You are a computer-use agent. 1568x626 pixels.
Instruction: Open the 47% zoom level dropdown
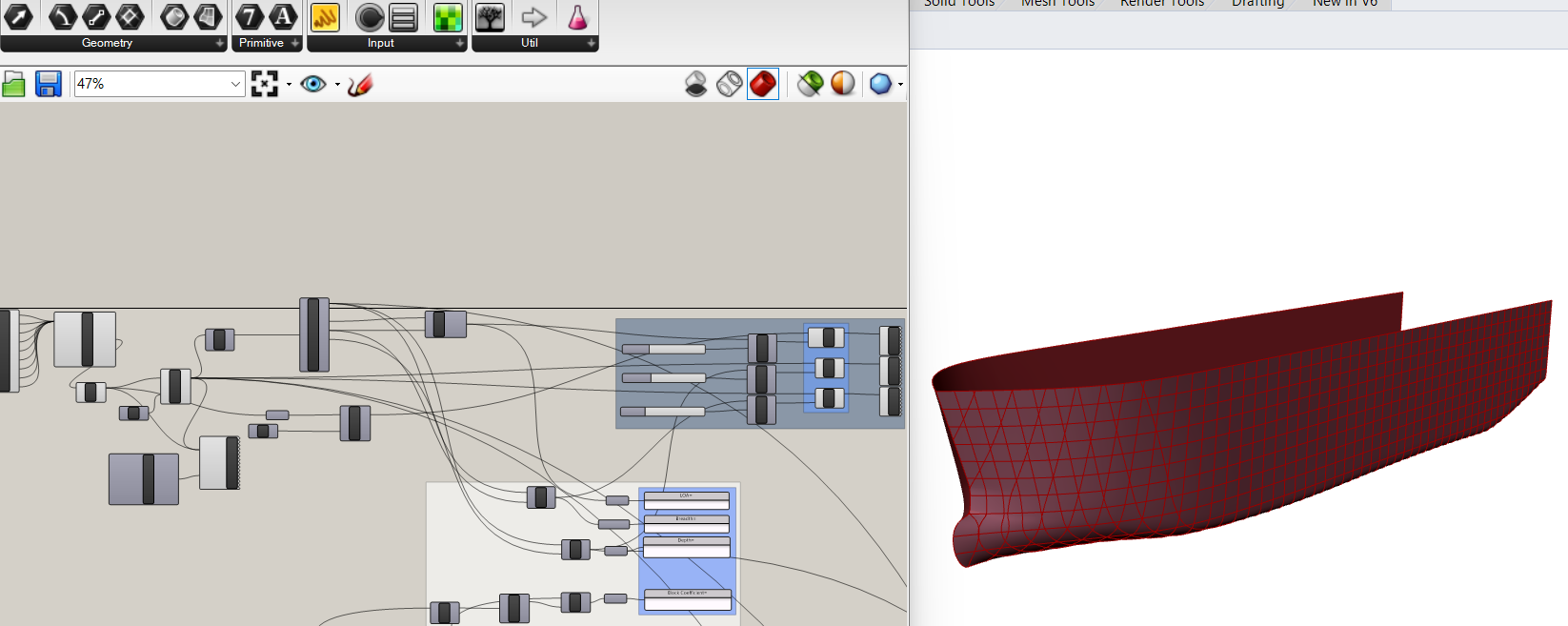tap(235, 85)
